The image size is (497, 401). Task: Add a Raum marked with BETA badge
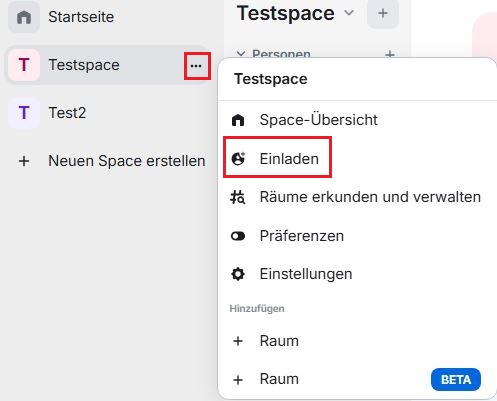pos(357,379)
